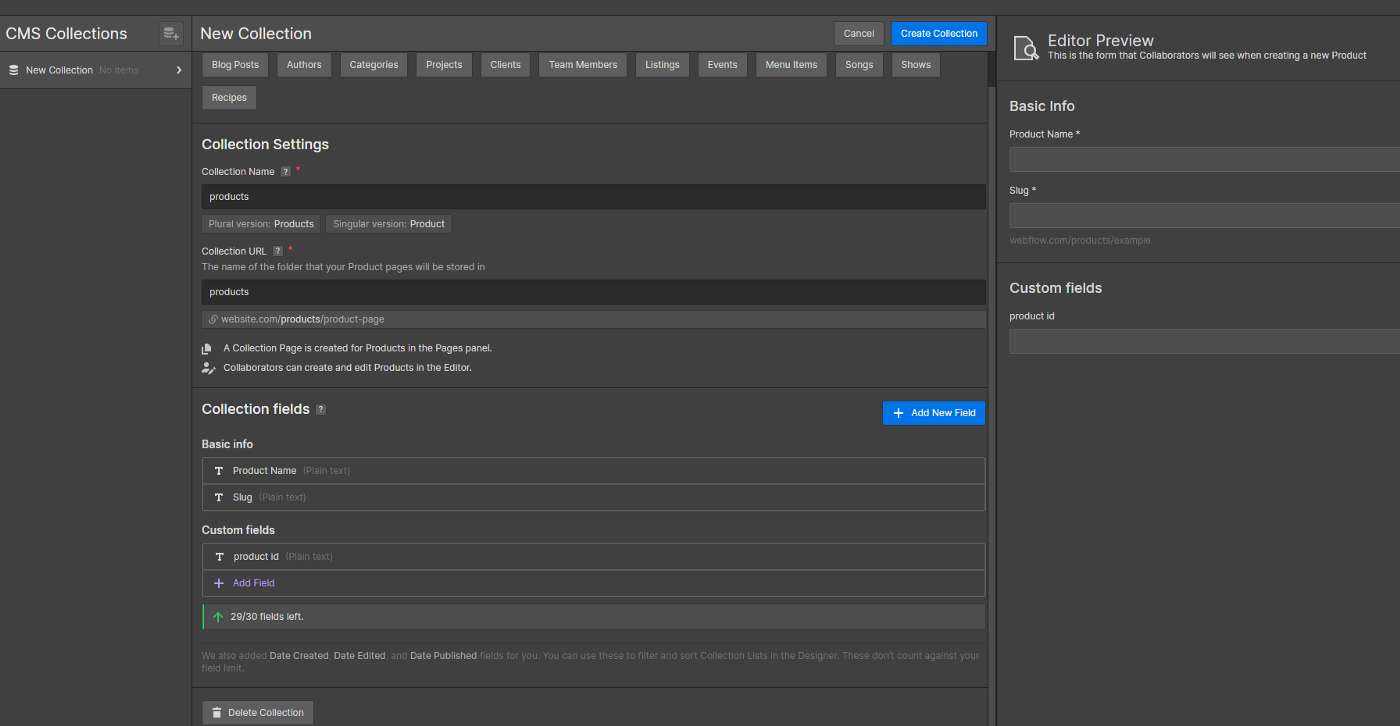Screen dimensions: 1400x726
Task: Choose the Clients template
Action: 505,65
